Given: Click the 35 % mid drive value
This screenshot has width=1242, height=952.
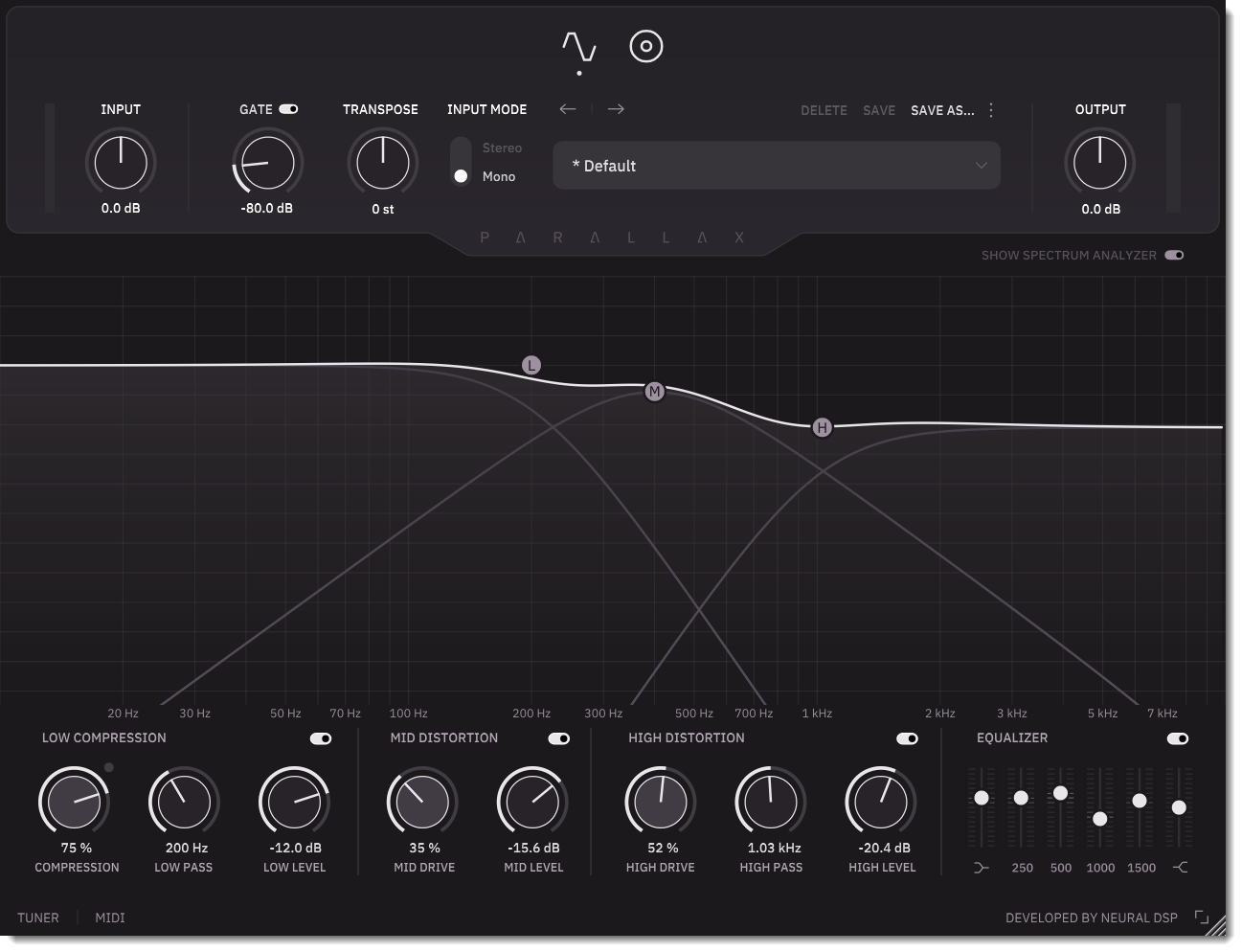Looking at the screenshot, I should pos(424,848).
